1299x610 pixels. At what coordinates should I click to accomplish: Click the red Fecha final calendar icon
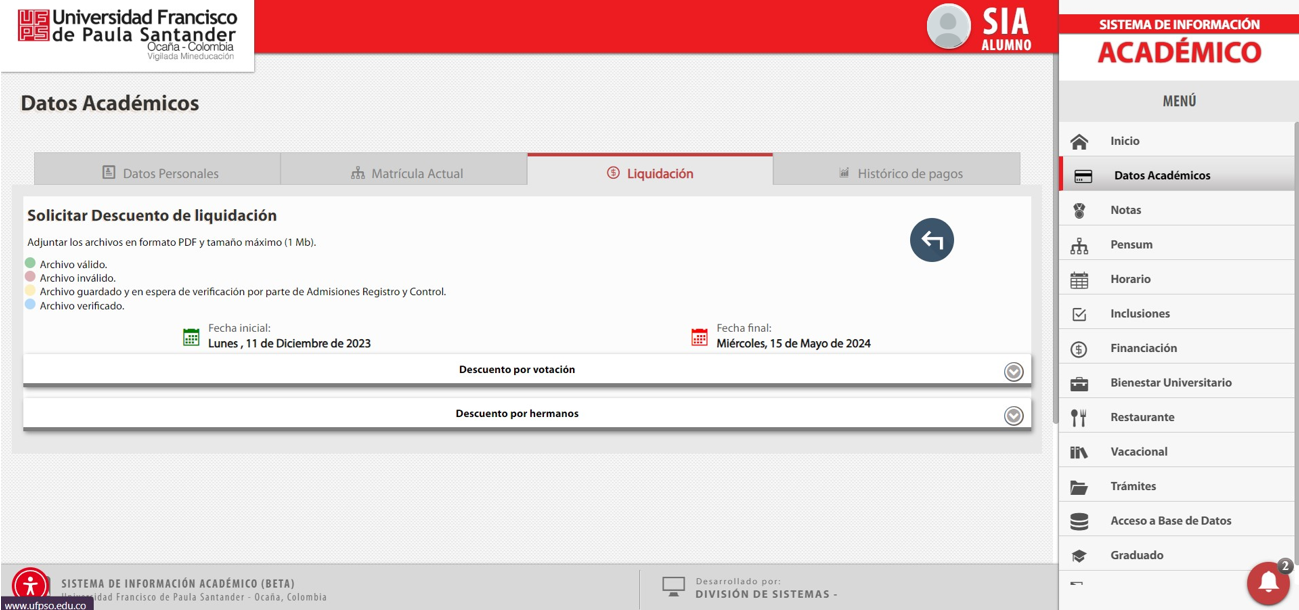coord(699,337)
